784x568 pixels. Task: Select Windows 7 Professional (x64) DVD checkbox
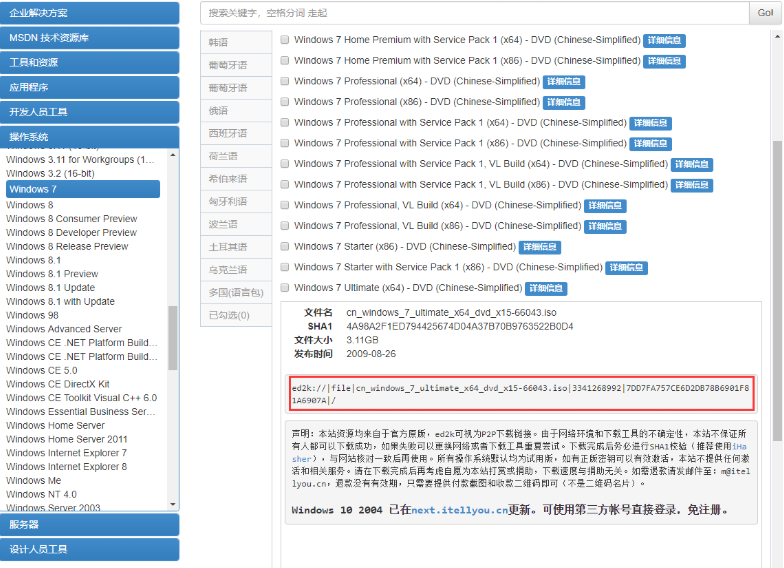(x=286, y=82)
